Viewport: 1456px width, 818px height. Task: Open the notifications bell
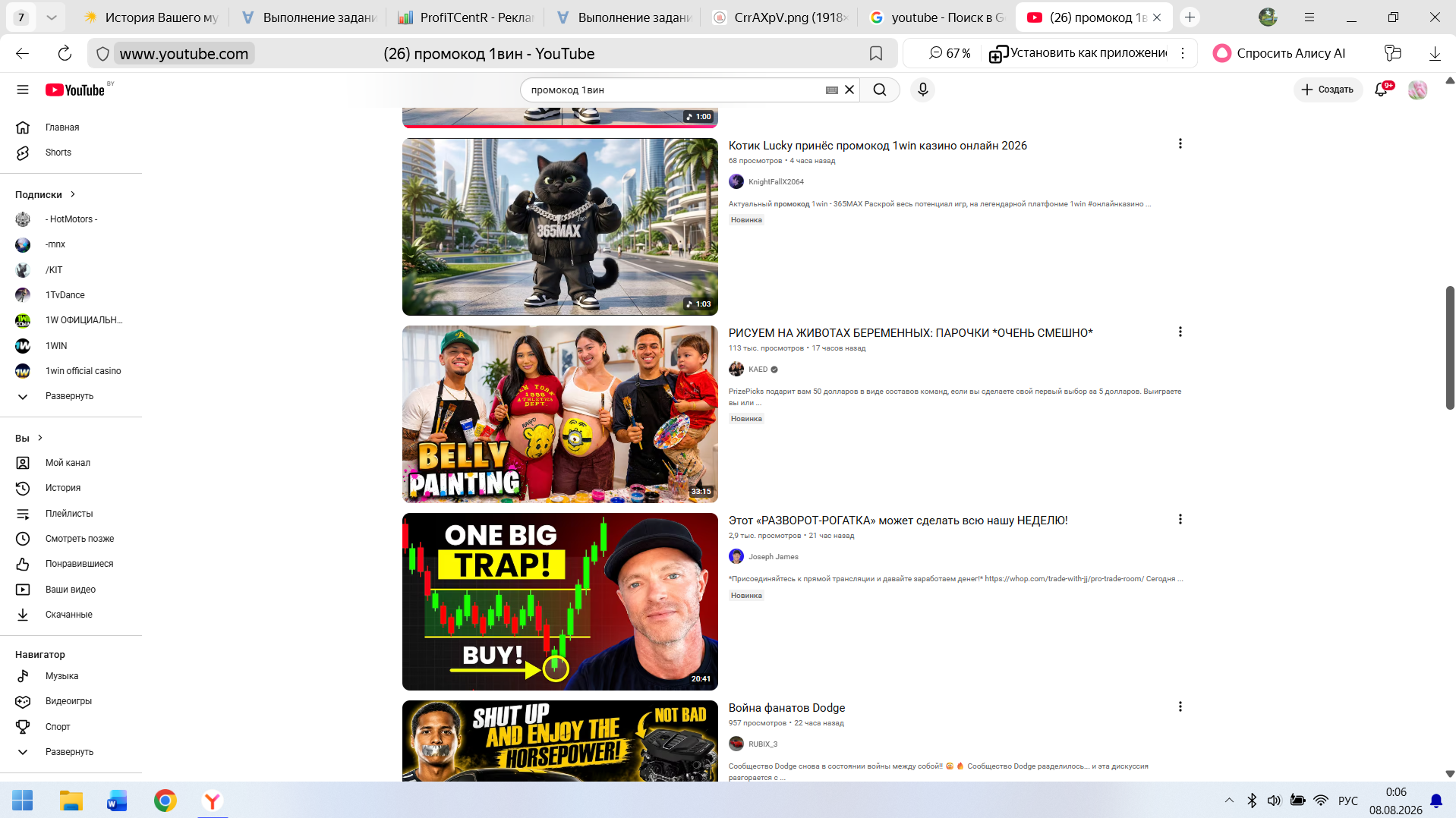point(1382,90)
